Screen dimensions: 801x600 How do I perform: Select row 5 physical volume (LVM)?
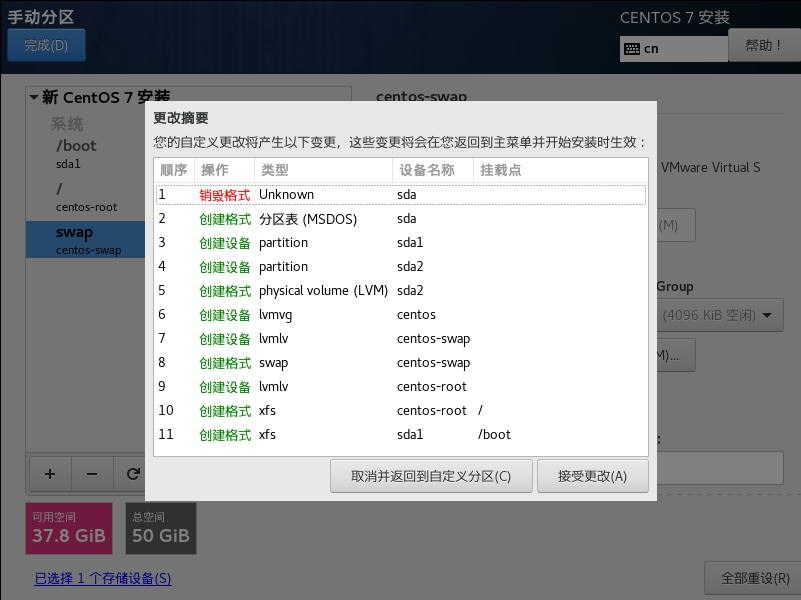coord(401,291)
